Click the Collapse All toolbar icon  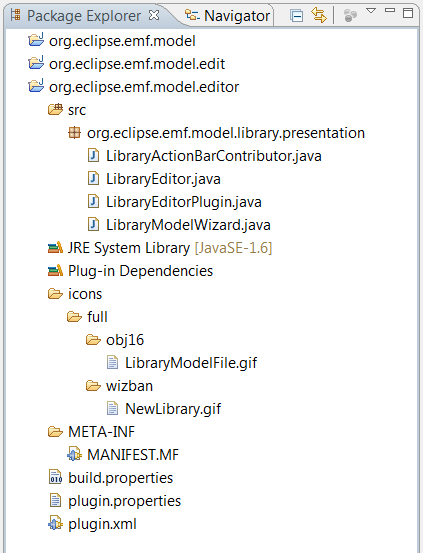pyautogui.click(x=296, y=16)
